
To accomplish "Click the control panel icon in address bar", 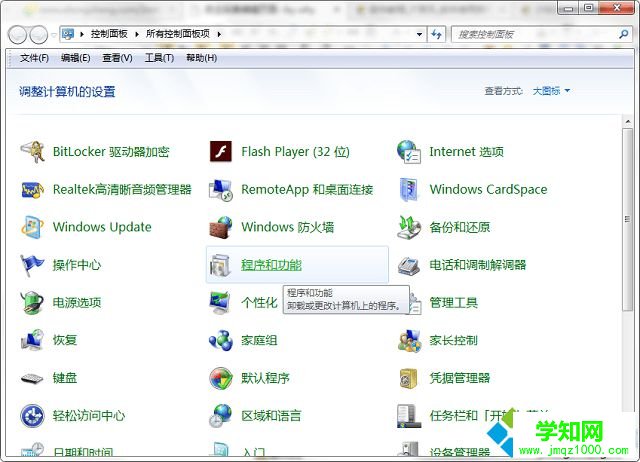I will point(68,34).
